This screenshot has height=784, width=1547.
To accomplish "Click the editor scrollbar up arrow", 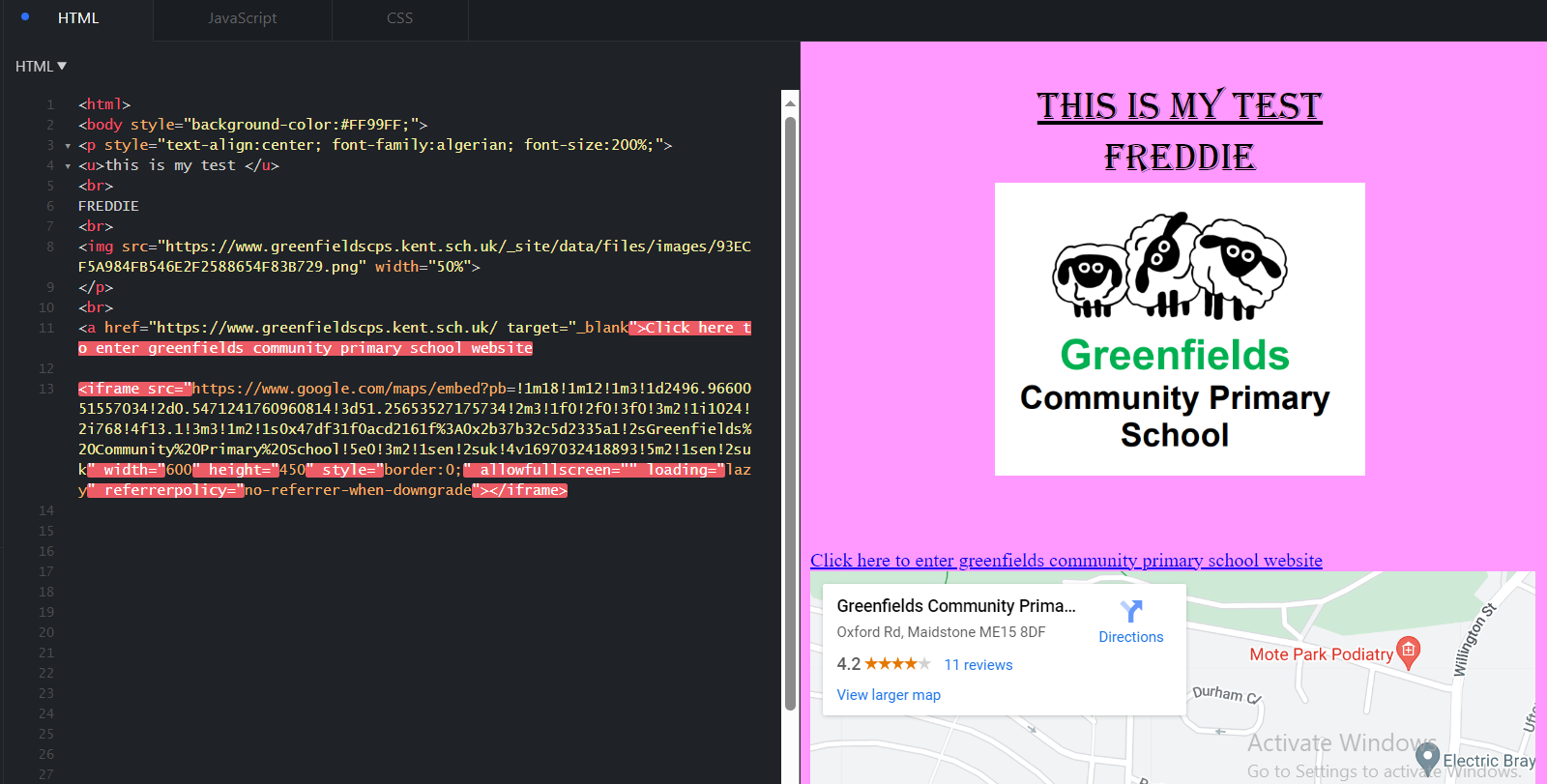I will pos(790,102).
